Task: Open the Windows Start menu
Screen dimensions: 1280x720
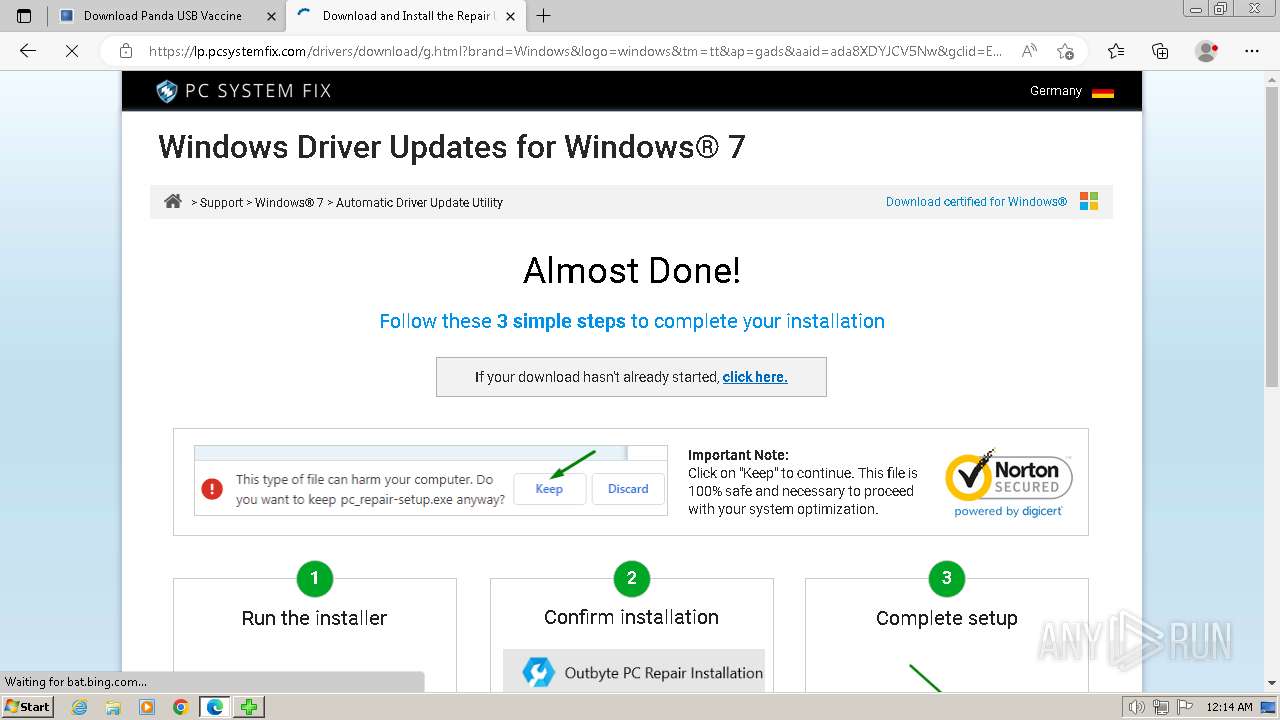Action: (27, 707)
